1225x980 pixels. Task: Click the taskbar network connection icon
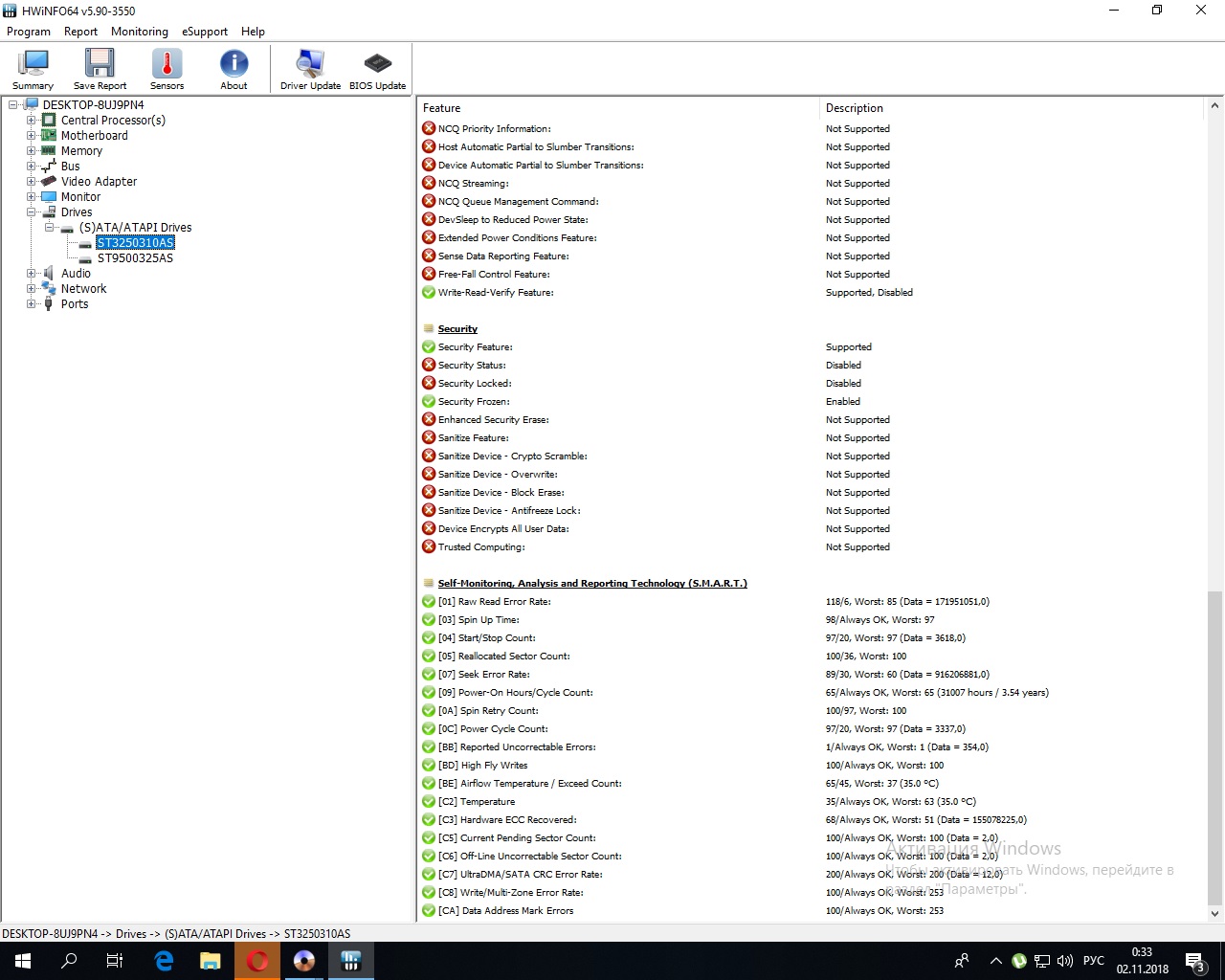click(x=1041, y=961)
